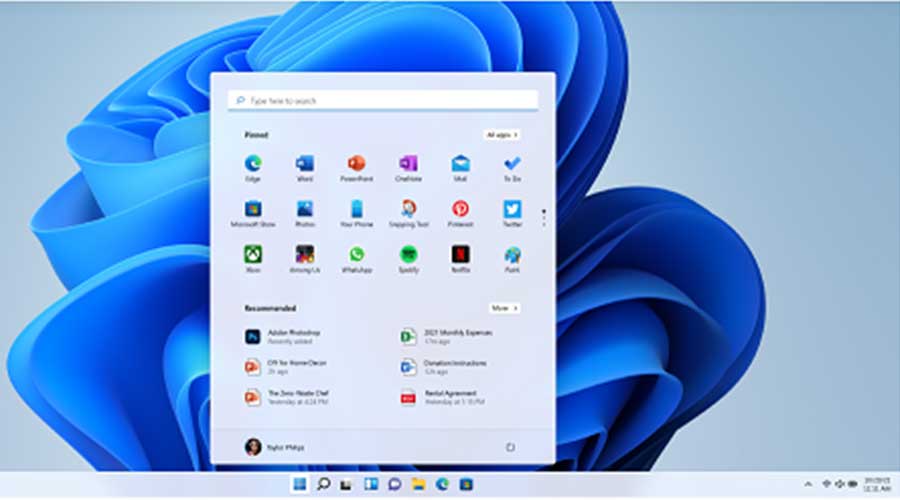Screen dimensions: 900x500
Task: Launch Word from pinned apps
Action: coord(305,168)
